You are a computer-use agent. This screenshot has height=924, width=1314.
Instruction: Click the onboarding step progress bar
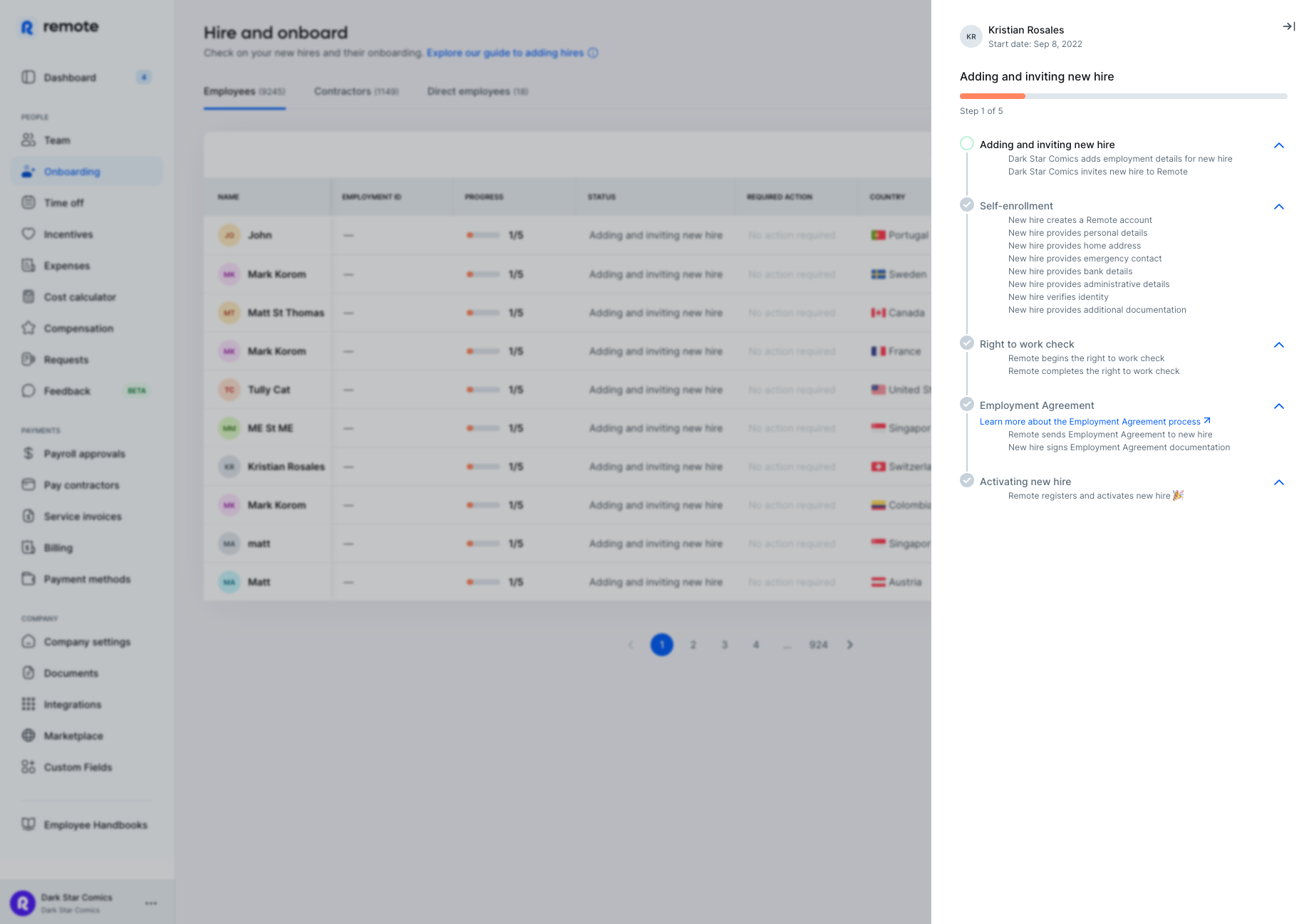click(1123, 96)
